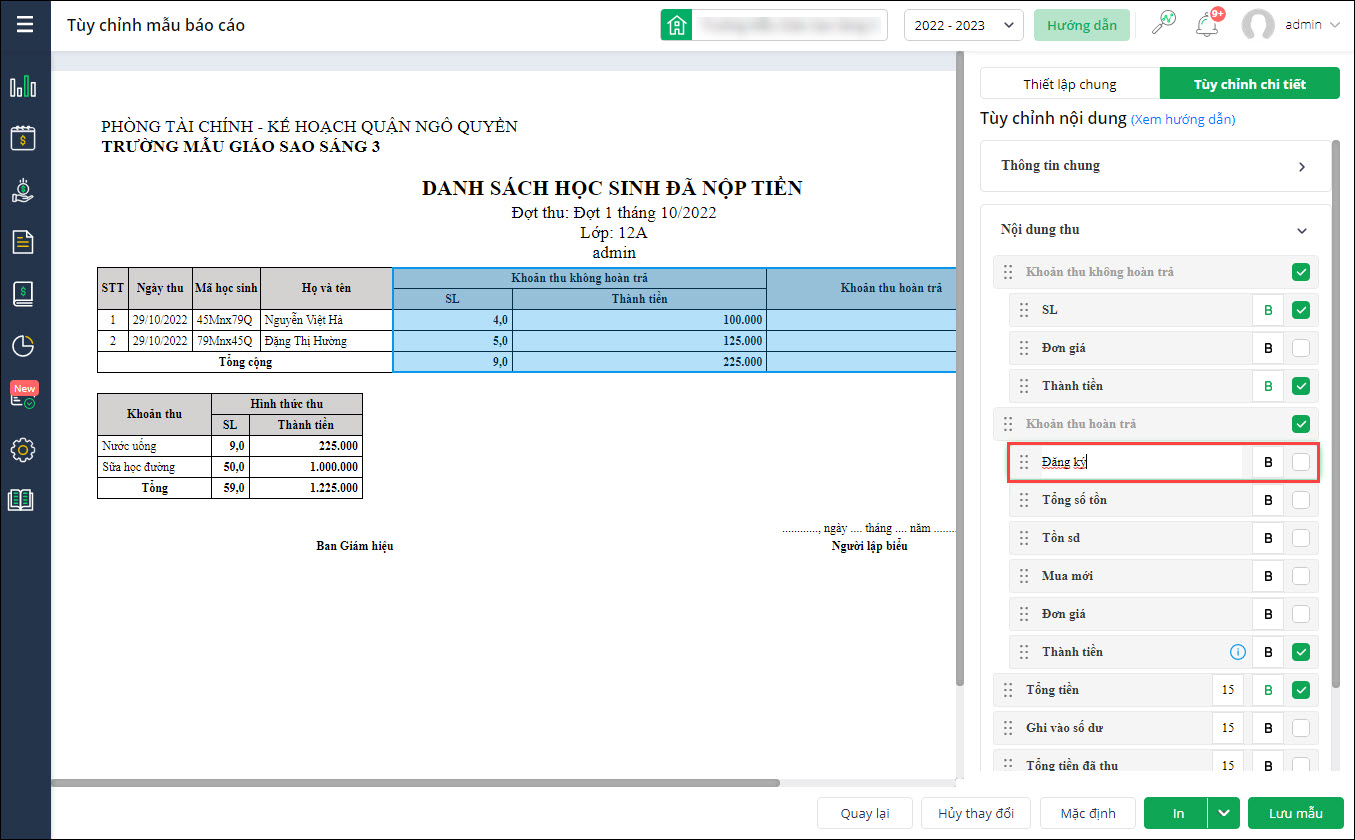
Task: Uncheck the Tổng tiền checkbox
Action: (1300, 690)
